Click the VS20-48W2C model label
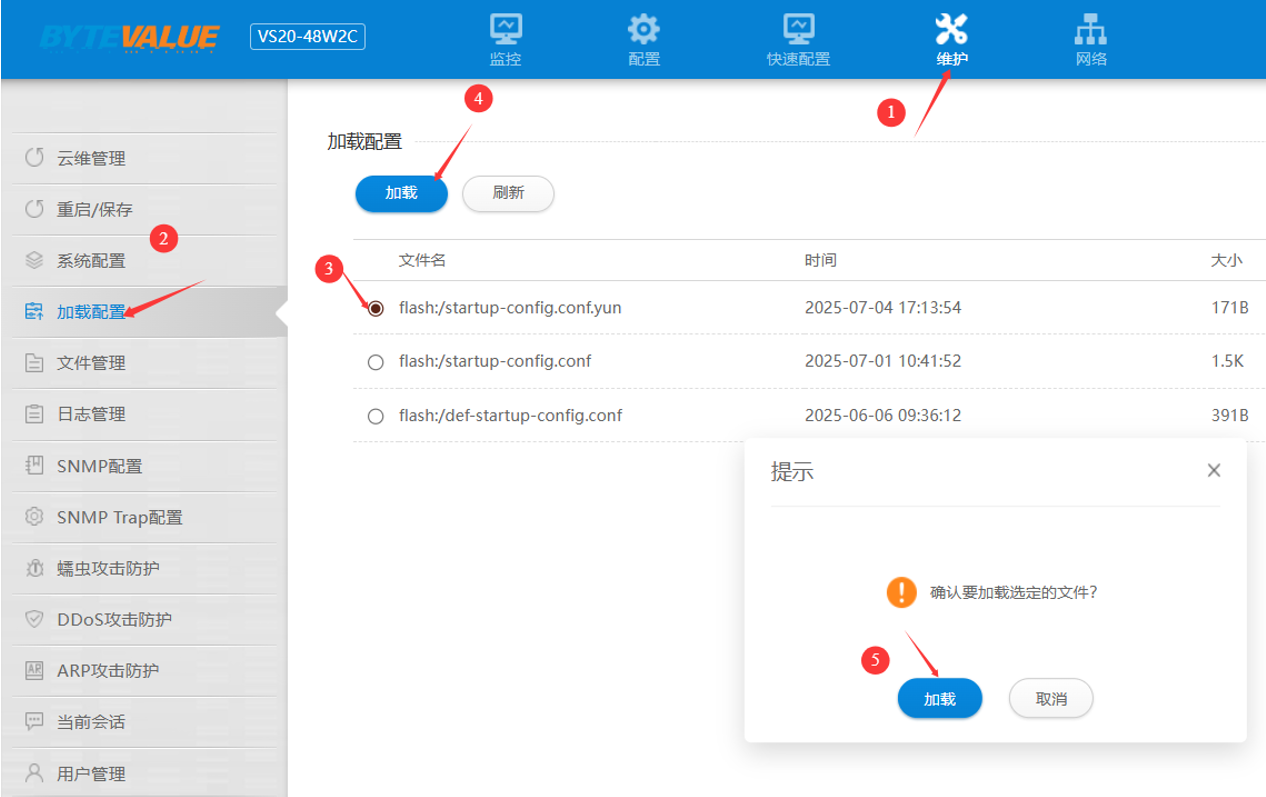Viewport: 1266px width, 797px height. [x=307, y=37]
